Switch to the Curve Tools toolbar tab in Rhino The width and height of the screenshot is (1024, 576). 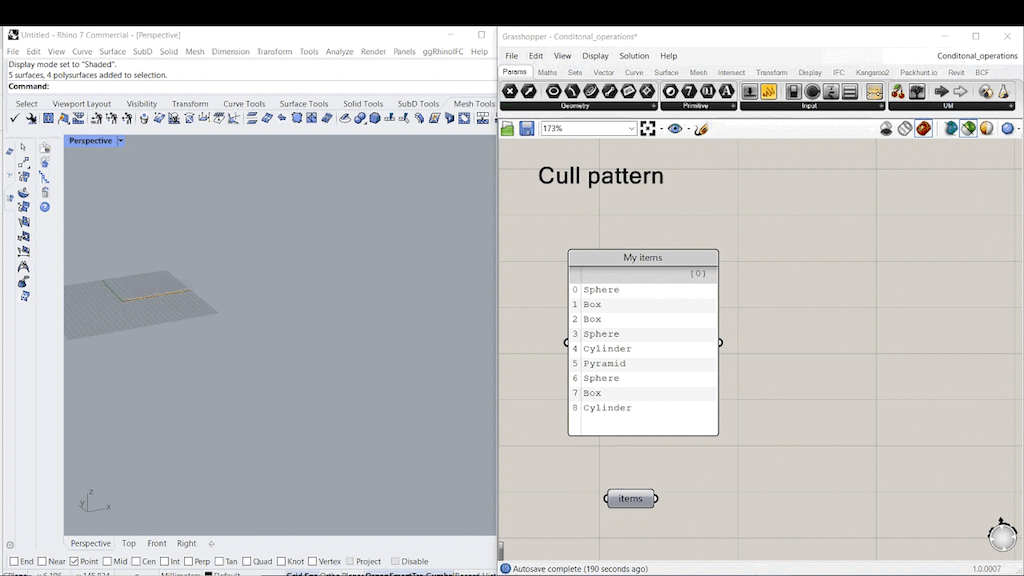[244, 104]
